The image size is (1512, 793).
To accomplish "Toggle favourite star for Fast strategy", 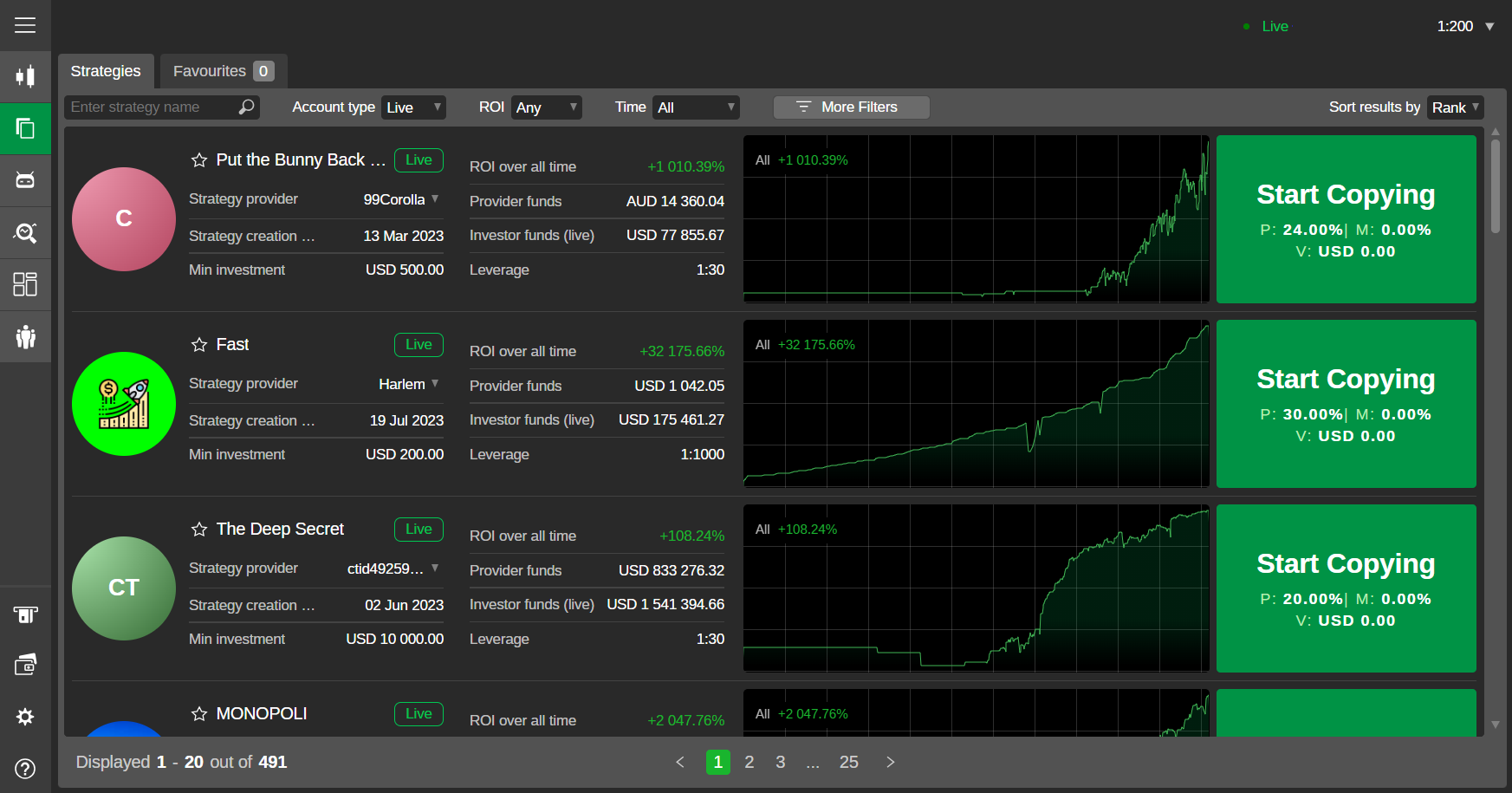I will pyautogui.click(x=199, y=345).
